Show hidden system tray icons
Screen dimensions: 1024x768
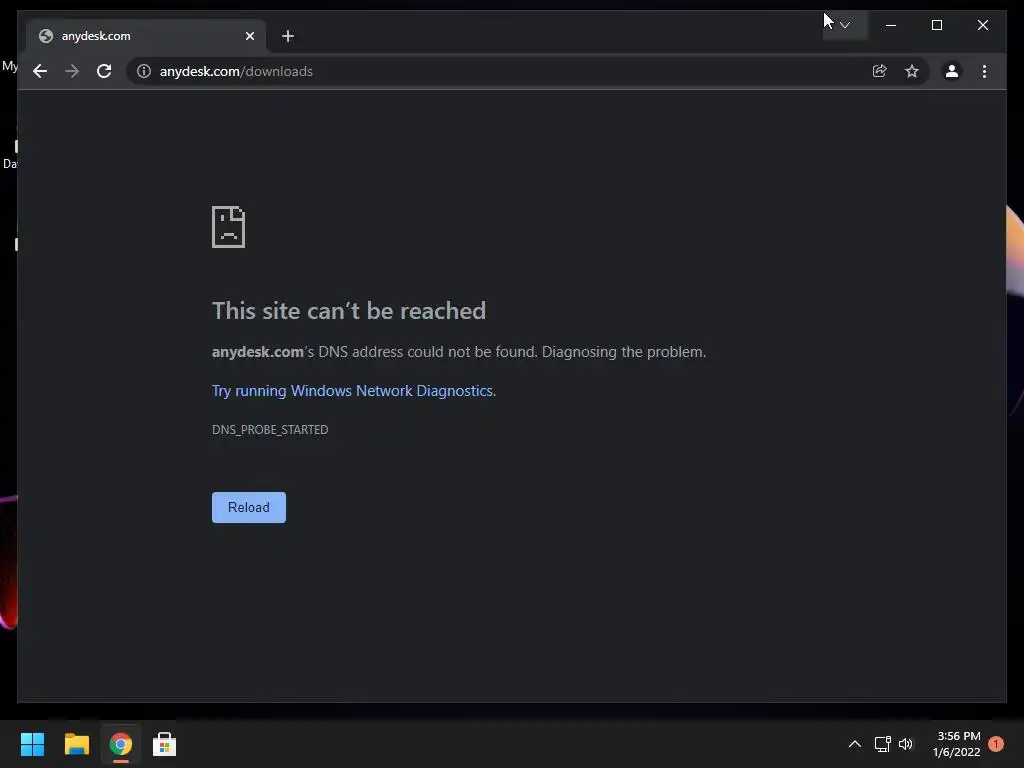click(x=854, y=744)
